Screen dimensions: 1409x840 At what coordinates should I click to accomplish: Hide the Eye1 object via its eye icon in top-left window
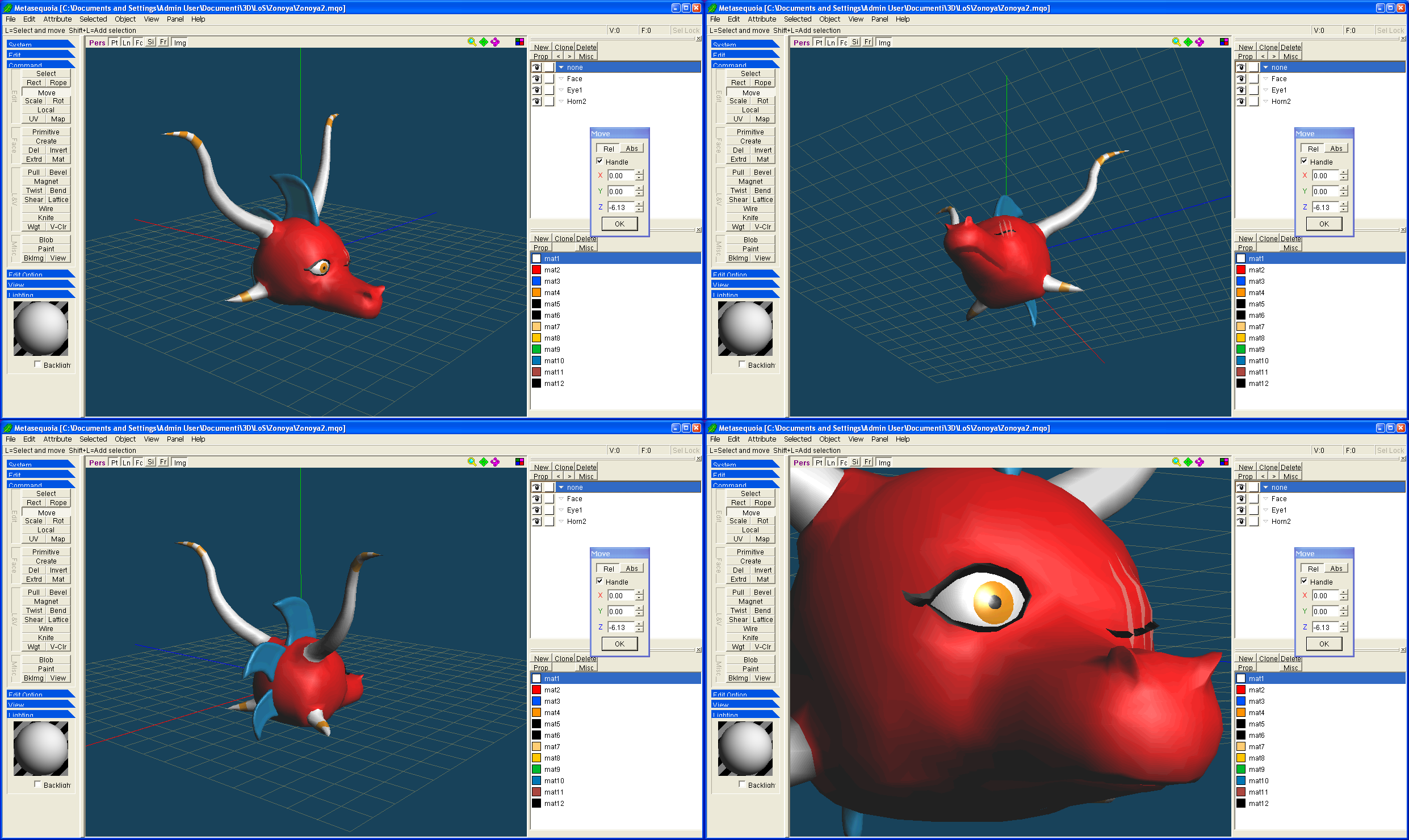click(x=536, y=90)
